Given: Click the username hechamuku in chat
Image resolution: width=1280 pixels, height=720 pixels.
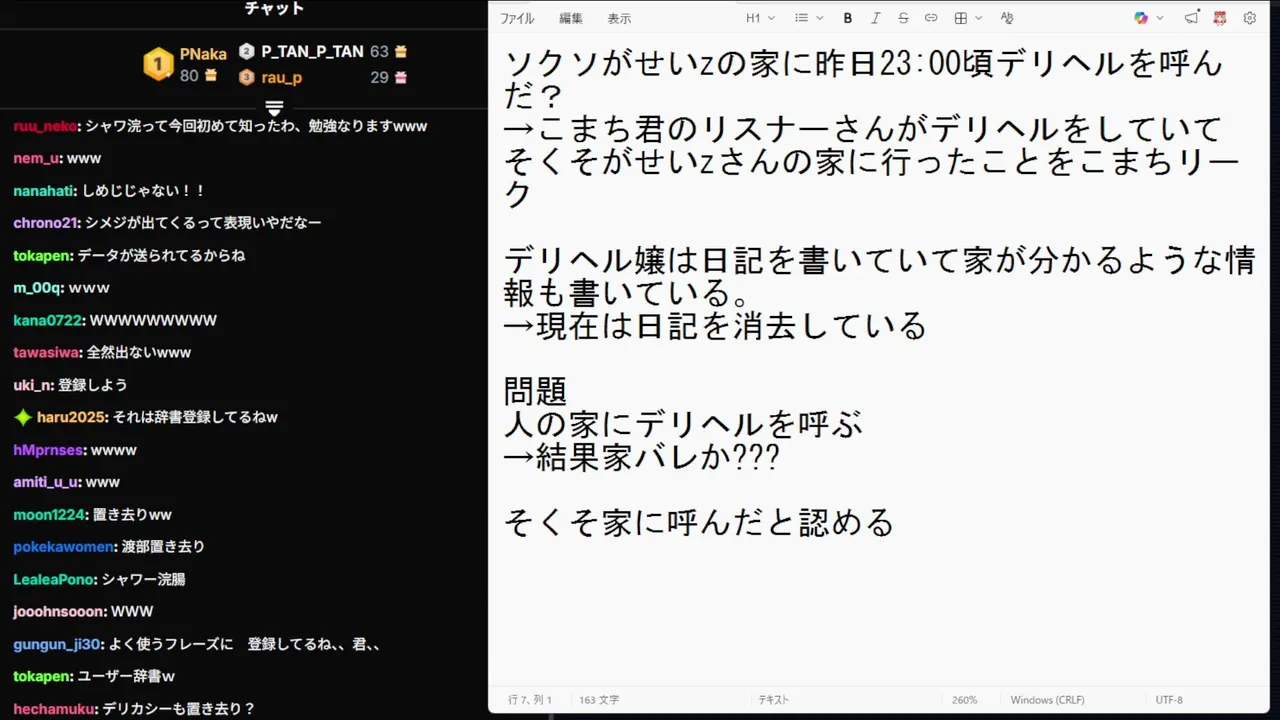Looking at the screenshot, I should click(54, 709).
